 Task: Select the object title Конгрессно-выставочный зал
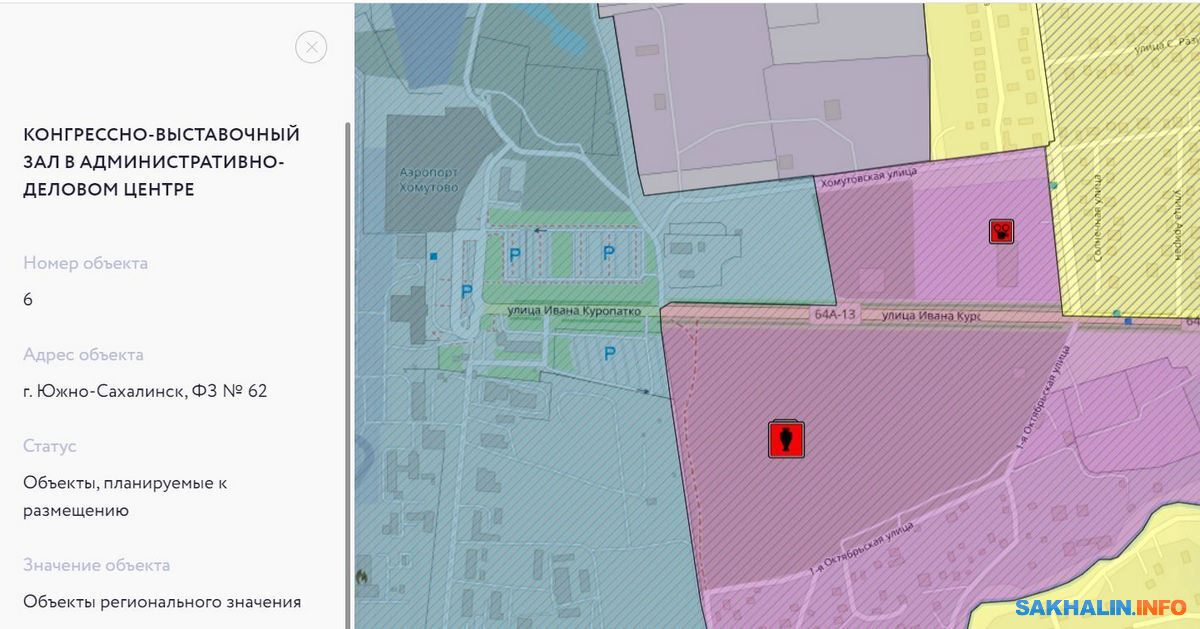(161, 161)
